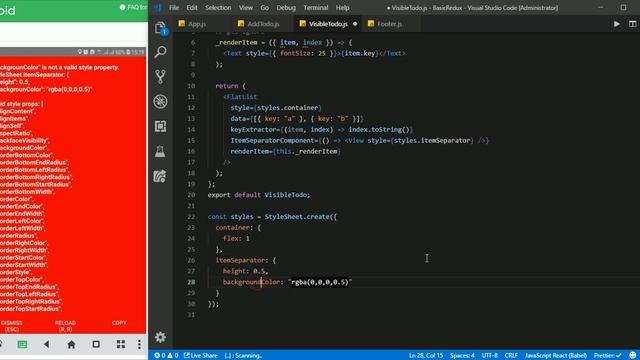Screen dimensions: 640x360
Task: Tap the Android recent apps square button
Action: 96,344
